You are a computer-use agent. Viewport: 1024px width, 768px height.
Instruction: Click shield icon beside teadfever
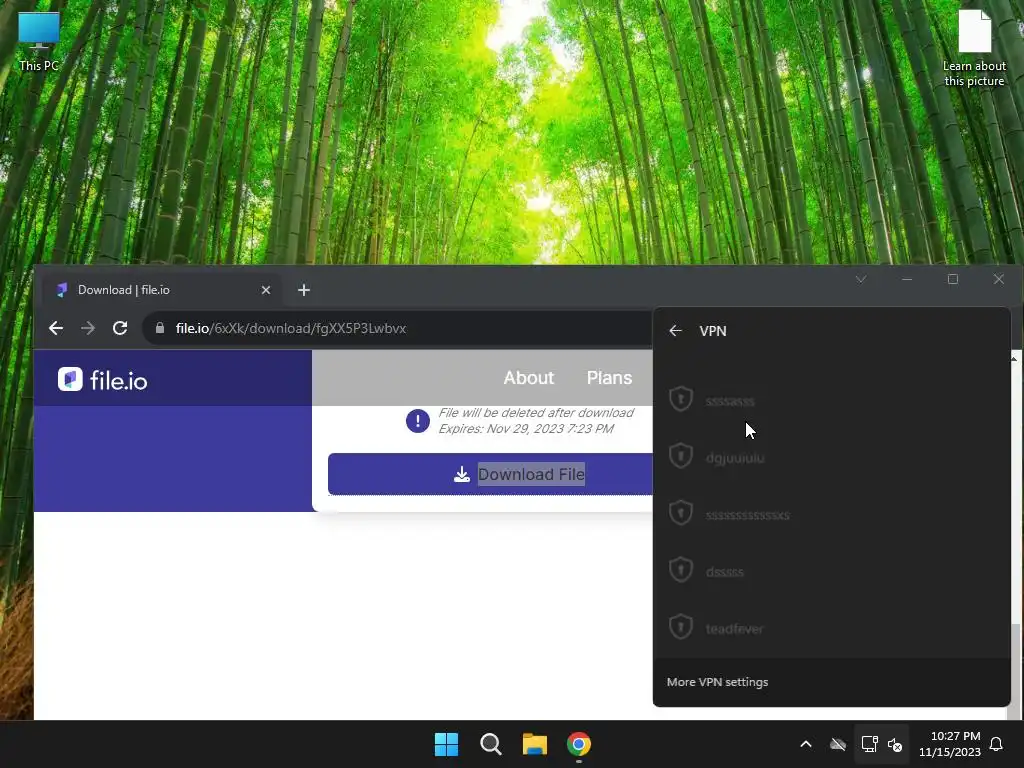coord(680,626)
